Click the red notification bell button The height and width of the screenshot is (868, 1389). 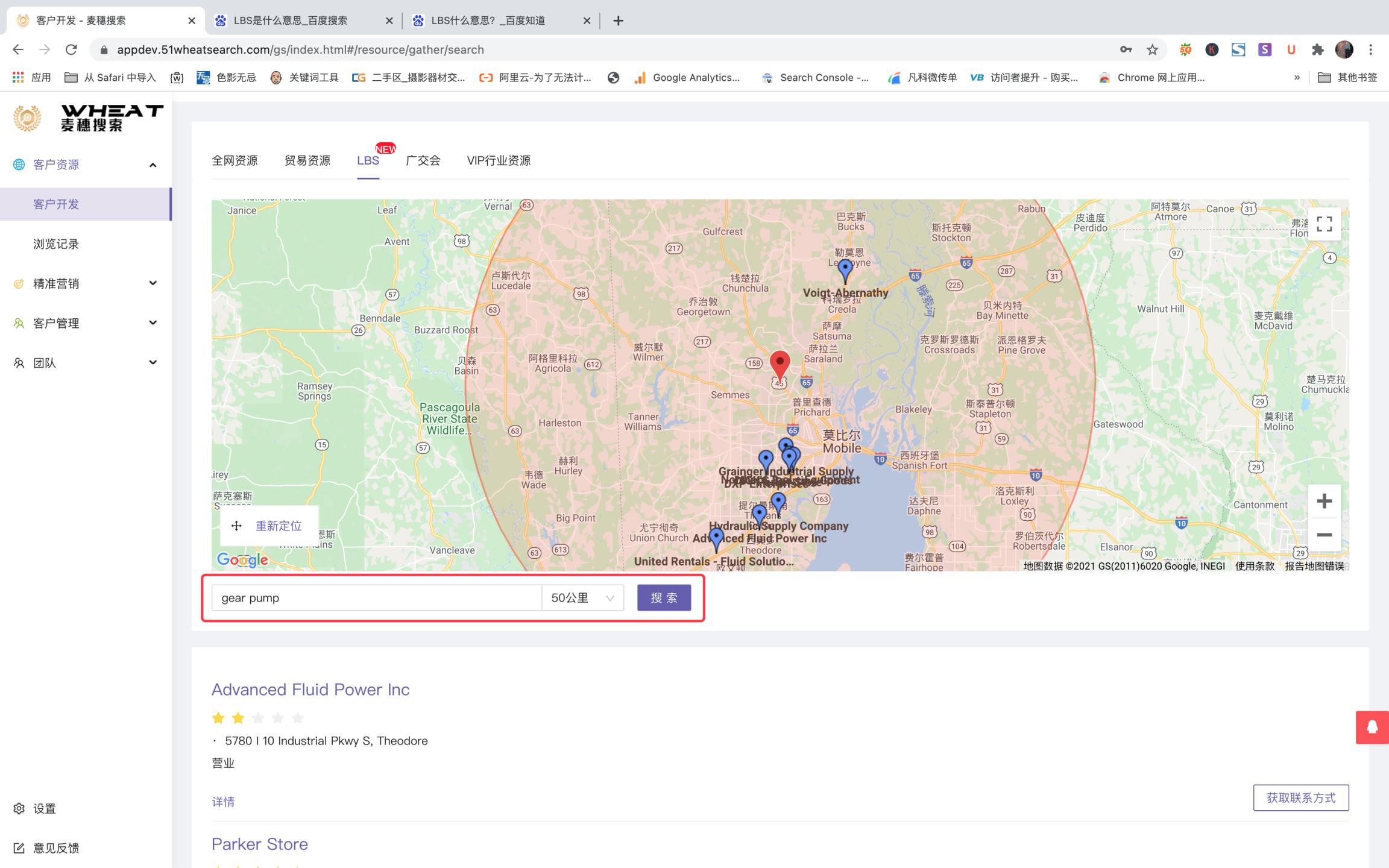pos(1372,727)
